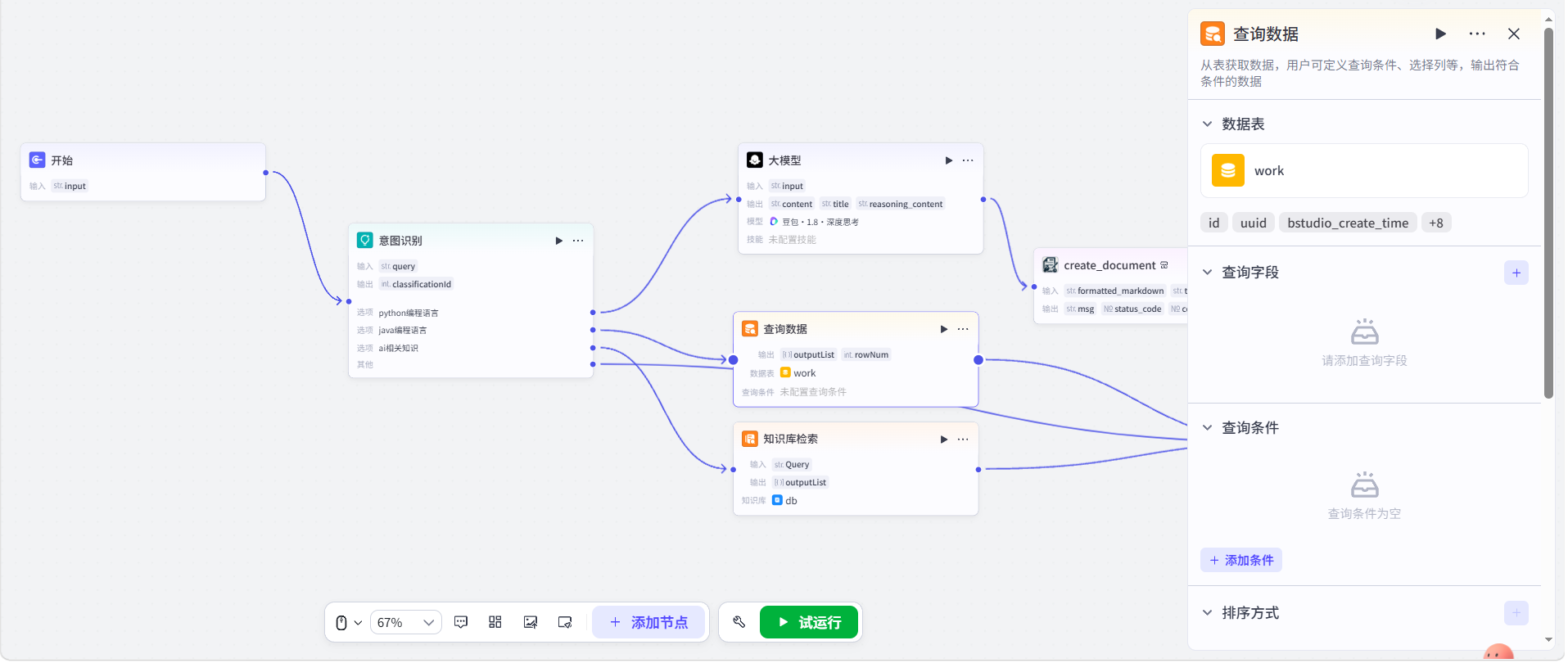Collapse the 查询字段 section
The width and height of the screenshot is (1568, 663).
coord(1207,272)
